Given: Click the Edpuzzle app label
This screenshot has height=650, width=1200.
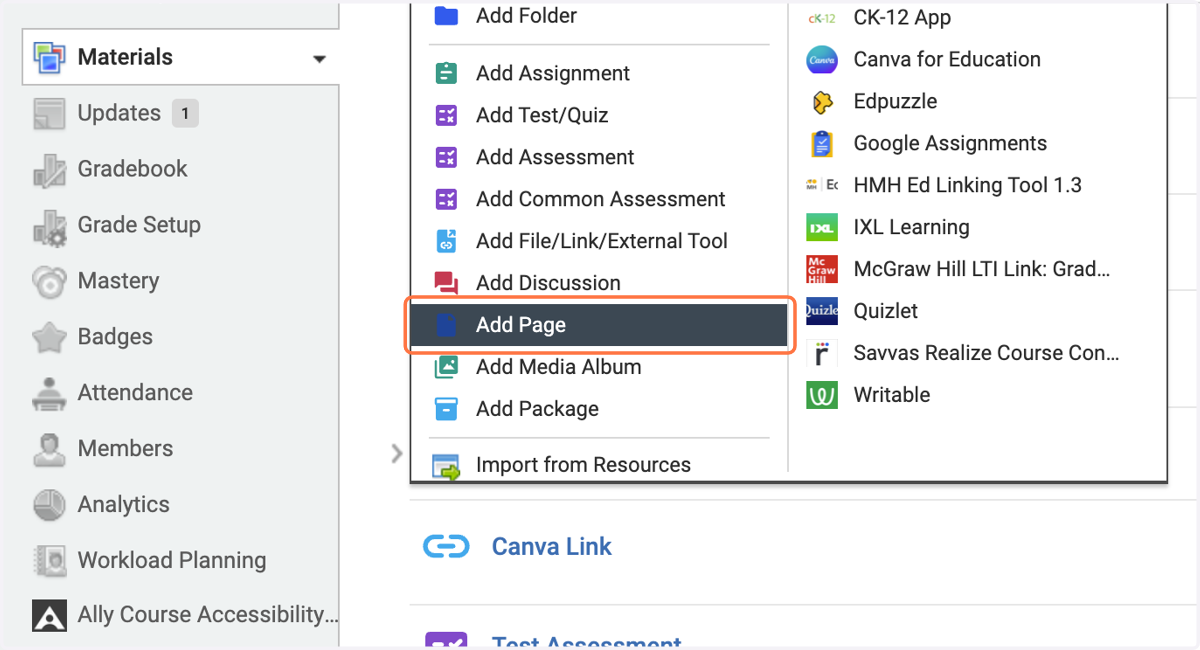Looking at the screenshot, I should [895, 101].
